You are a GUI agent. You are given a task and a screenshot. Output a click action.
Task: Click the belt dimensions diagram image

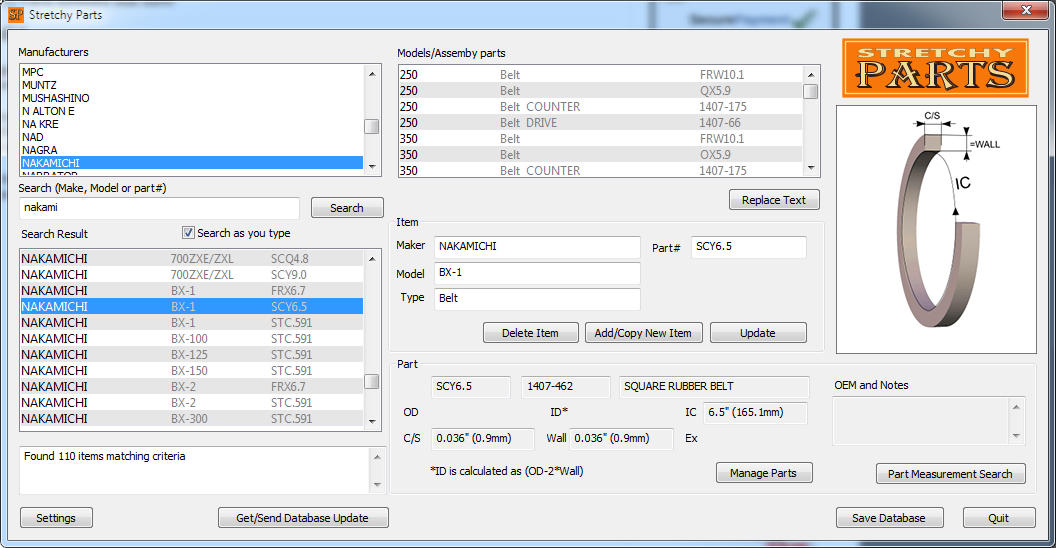936,229
